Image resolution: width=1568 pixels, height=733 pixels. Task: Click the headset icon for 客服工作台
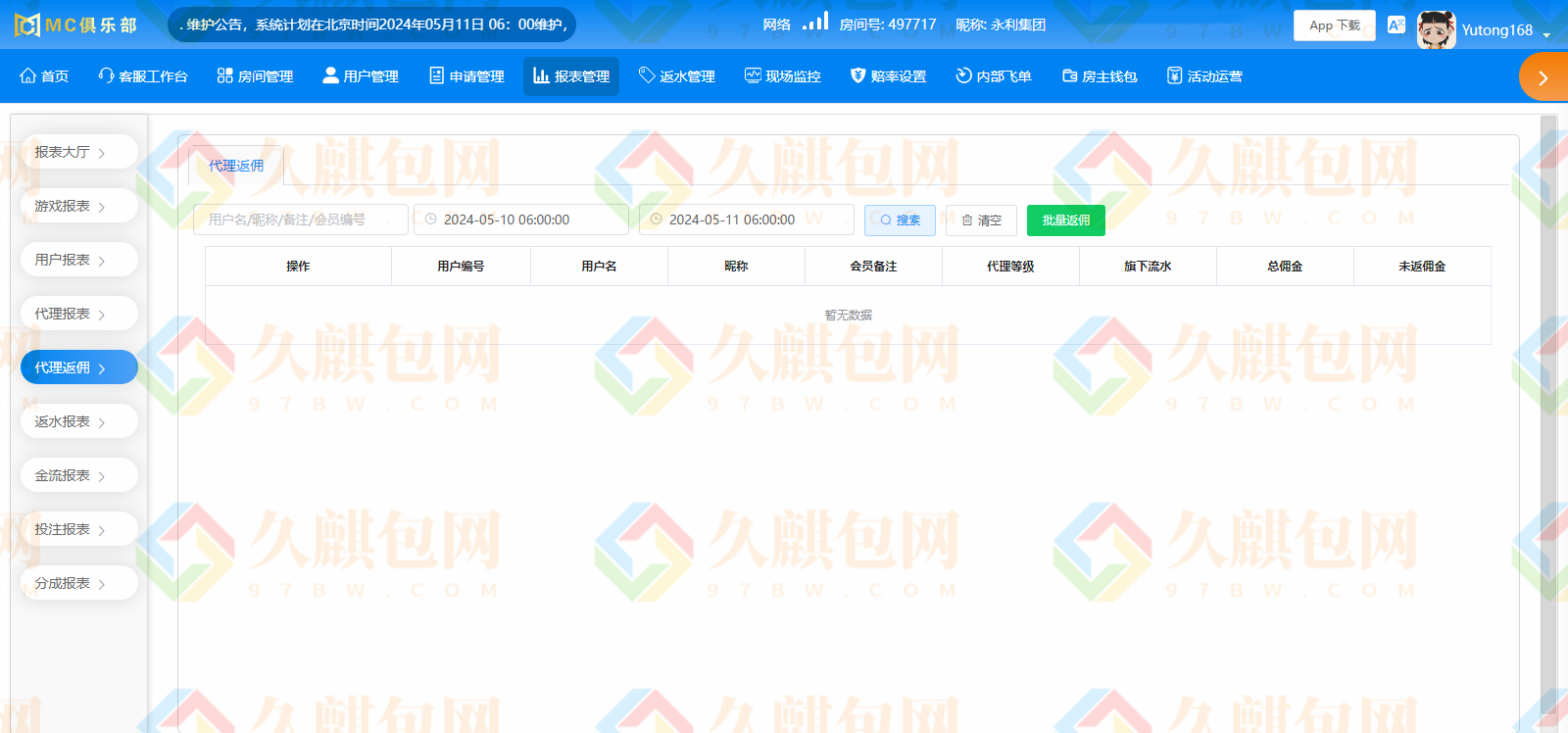click(106, 75)
